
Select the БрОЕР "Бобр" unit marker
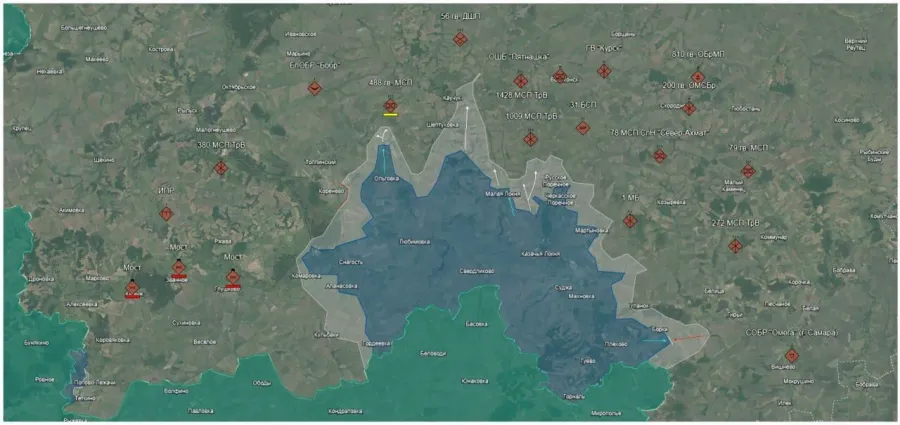coord(315,88)
